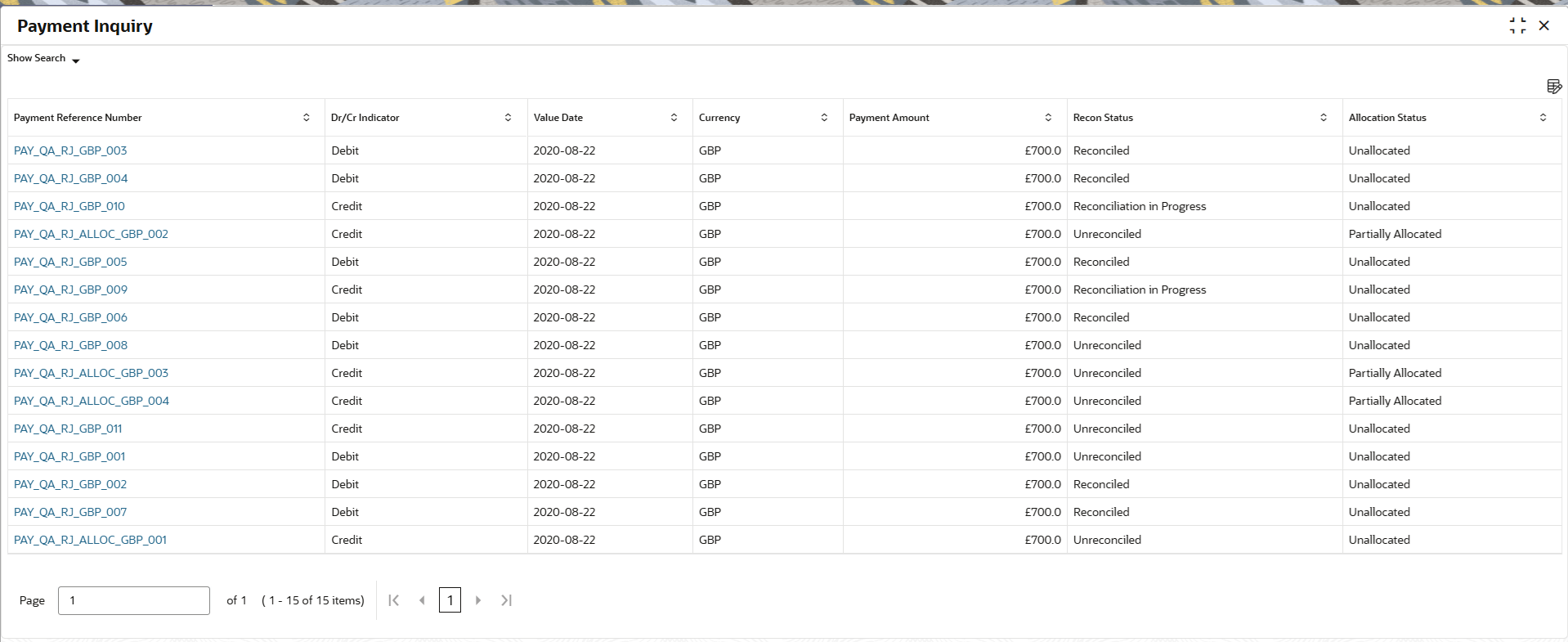Sort by Payment Reference Number column
1568x642 pixels.
[307, 118]
